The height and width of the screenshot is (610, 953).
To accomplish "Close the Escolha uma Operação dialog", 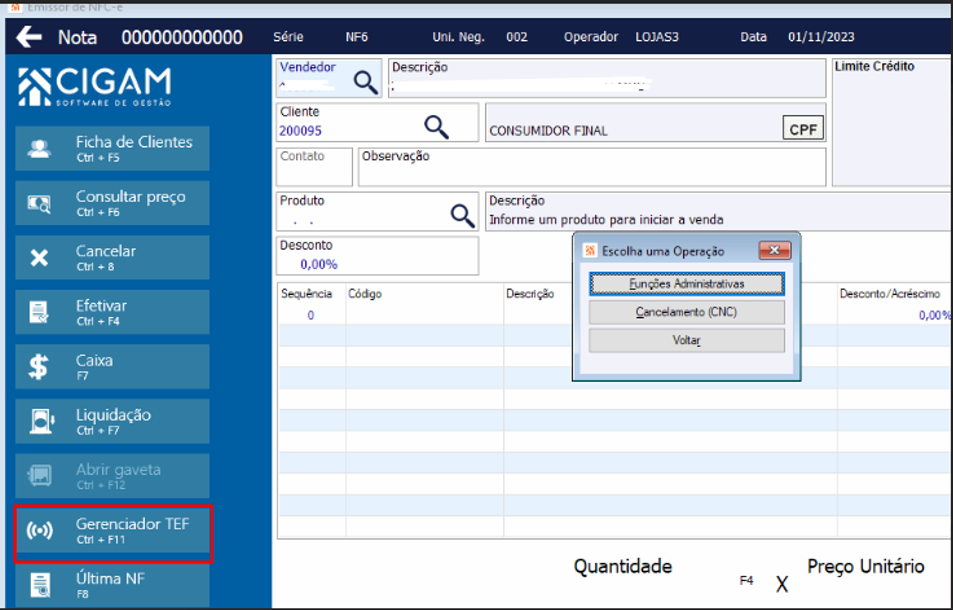I will tap(775, 250).
